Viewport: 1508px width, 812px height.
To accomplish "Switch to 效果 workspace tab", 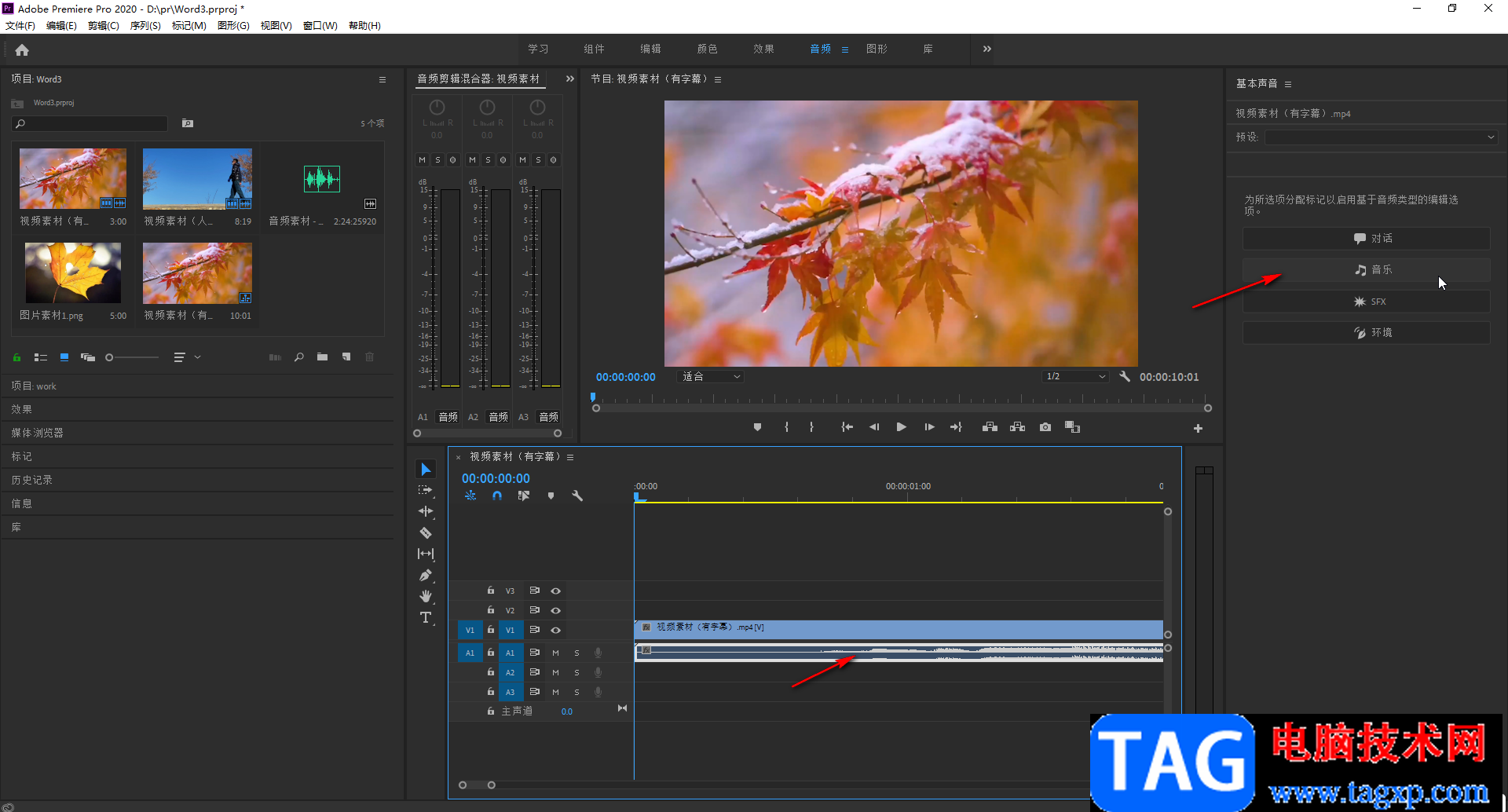I will click(763, 49).
